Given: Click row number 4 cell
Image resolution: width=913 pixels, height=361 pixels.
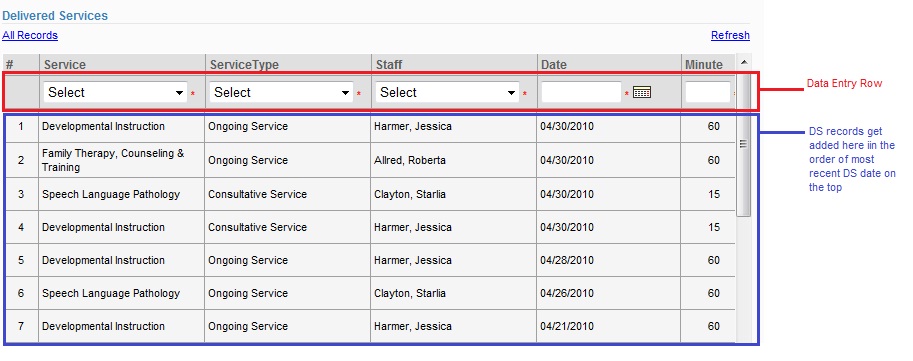Looking at the screenshot, I should [x=21, y=227].
